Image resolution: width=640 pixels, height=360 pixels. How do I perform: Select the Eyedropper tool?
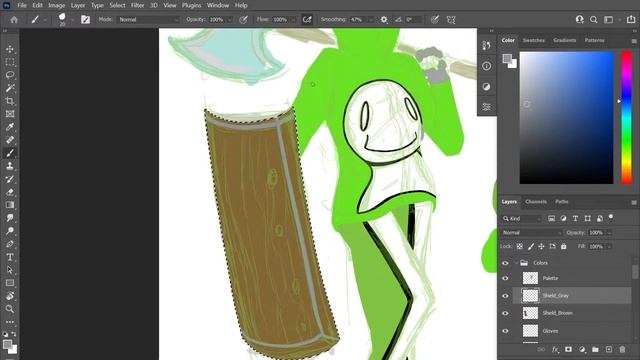pos(10,127)
